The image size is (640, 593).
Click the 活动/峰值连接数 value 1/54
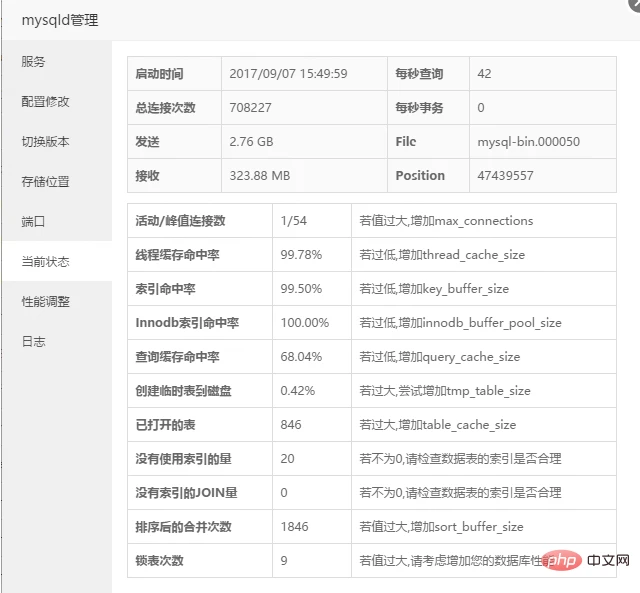click(293, 221)
